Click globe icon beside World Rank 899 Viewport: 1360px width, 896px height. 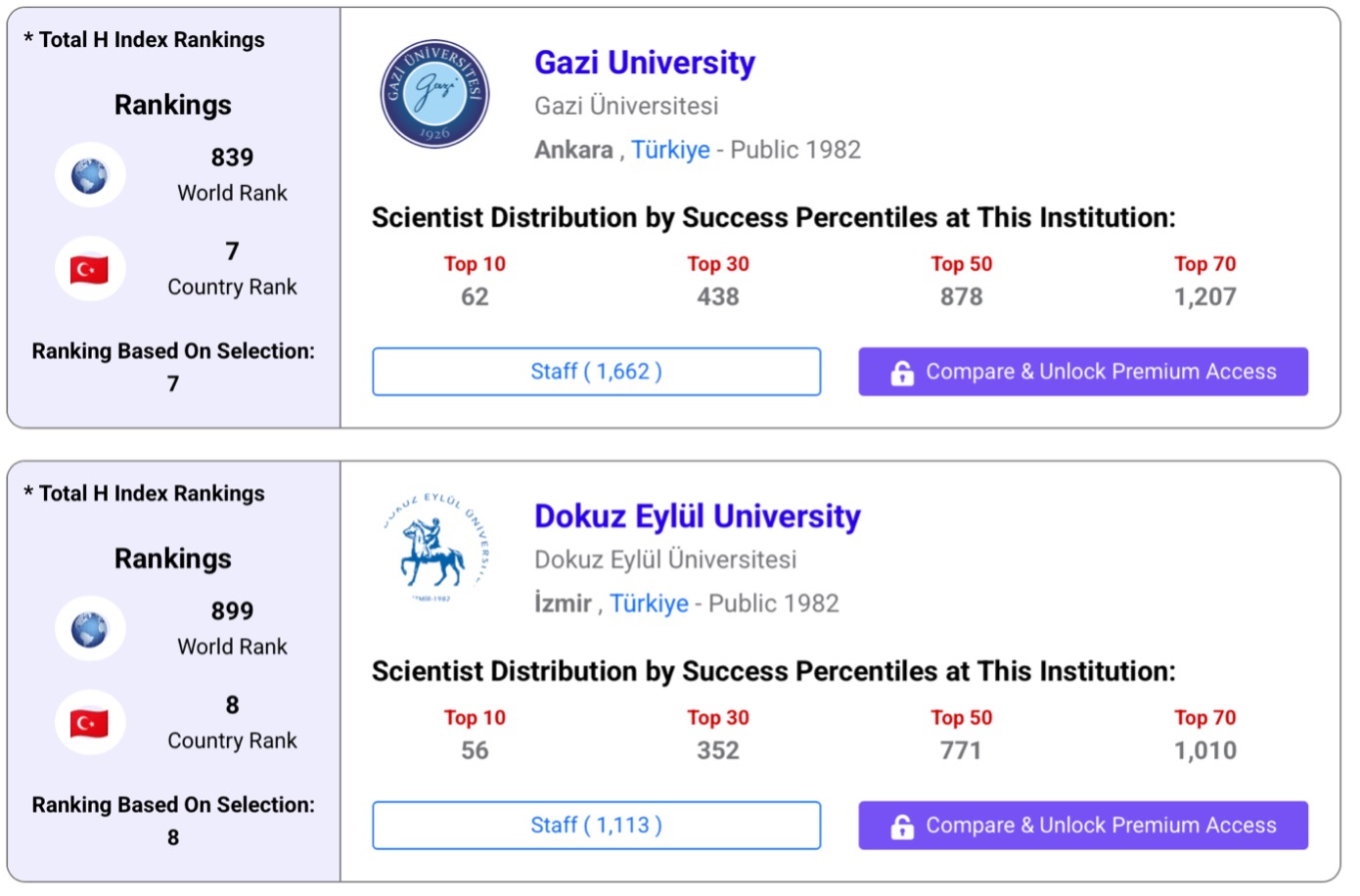click(x=90, y=629)
